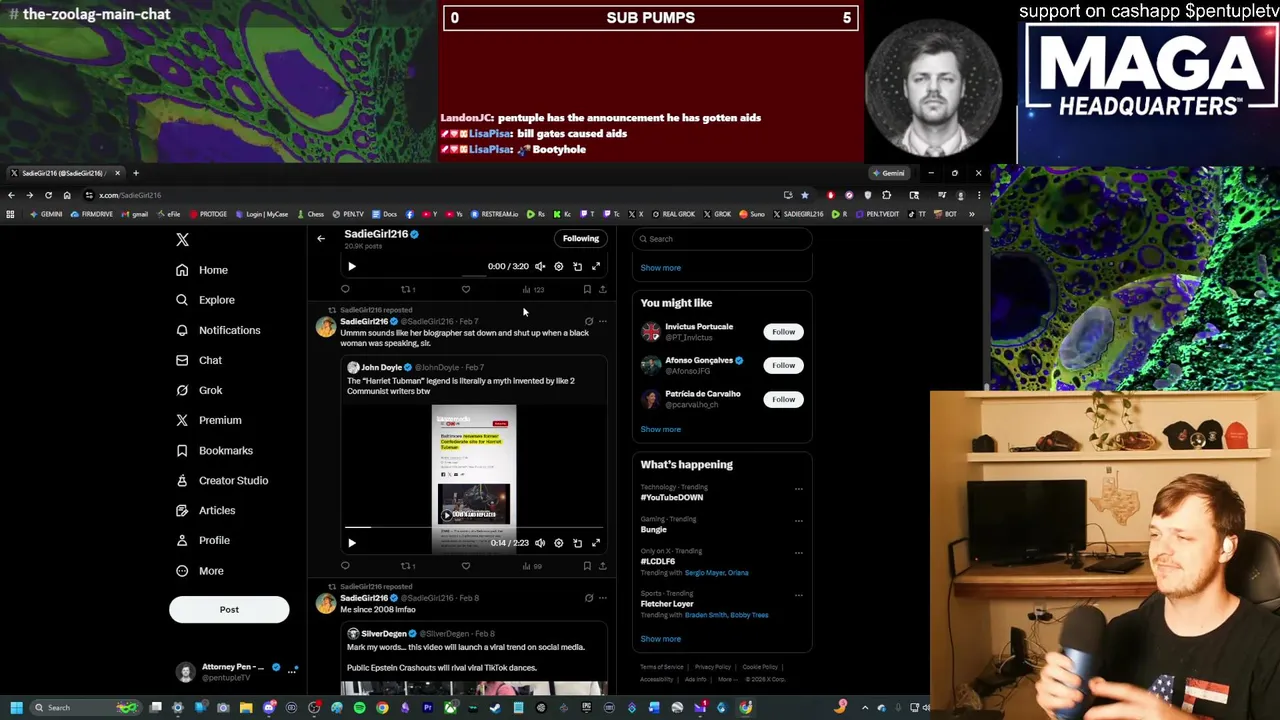Image resolution: width=1280 pixels, height=720 pixels.
Task: Click the X logo in sidebar
Action: 182,240
